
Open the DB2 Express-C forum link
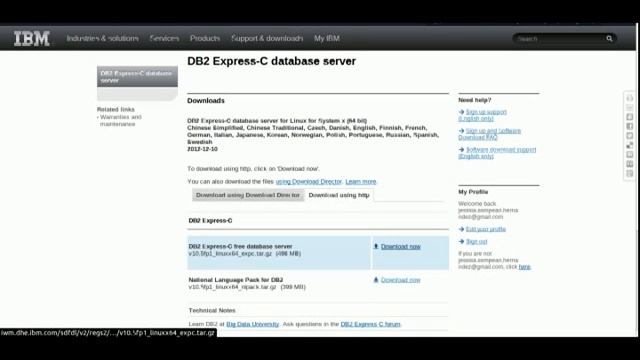tap(371, 324)
